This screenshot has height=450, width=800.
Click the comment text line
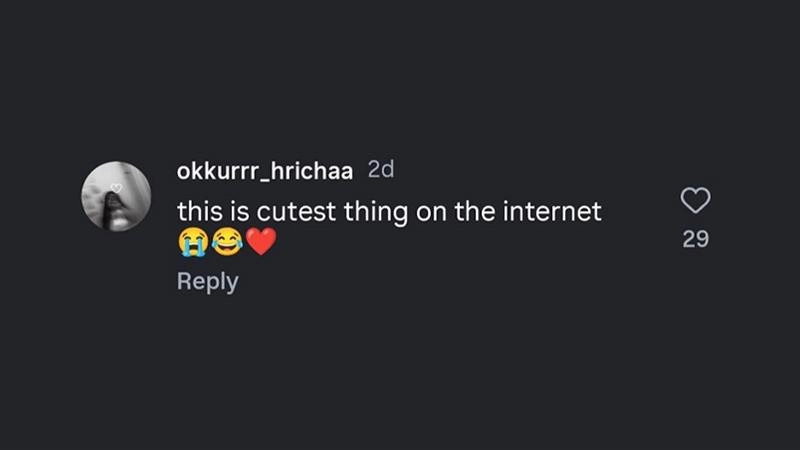pos(389,212)
